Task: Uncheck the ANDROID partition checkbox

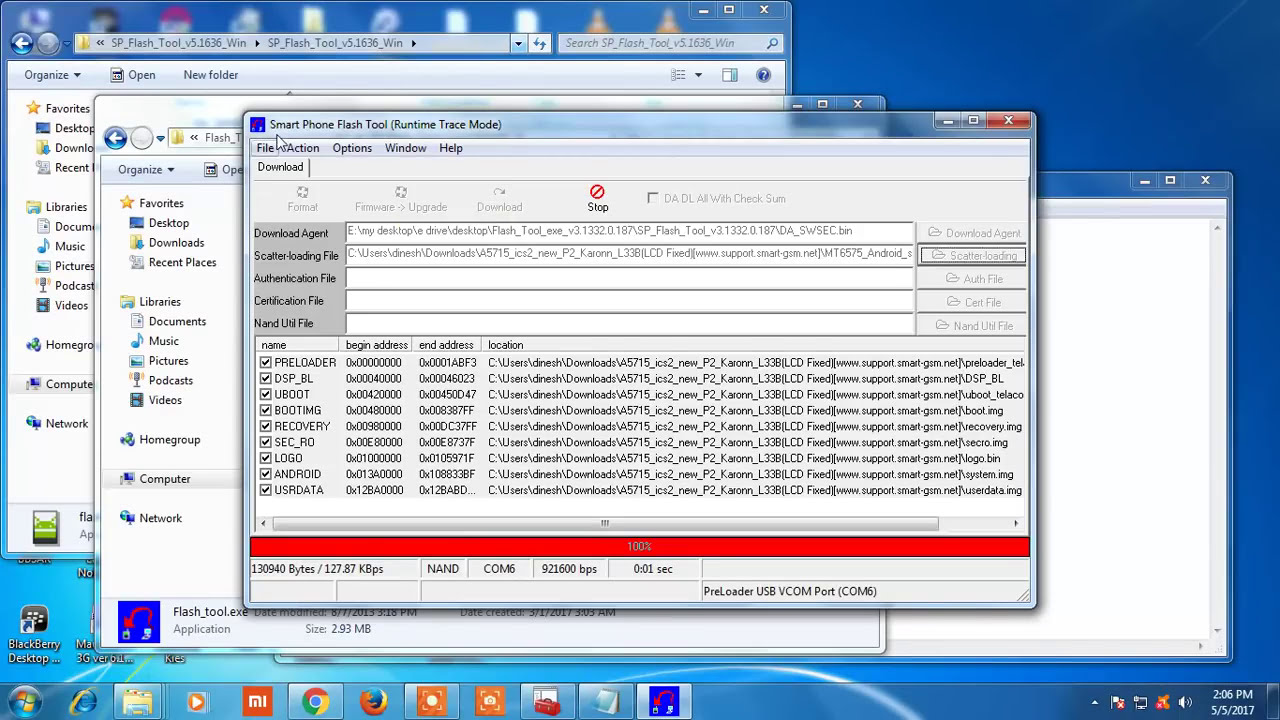Action: pos(265,475)
